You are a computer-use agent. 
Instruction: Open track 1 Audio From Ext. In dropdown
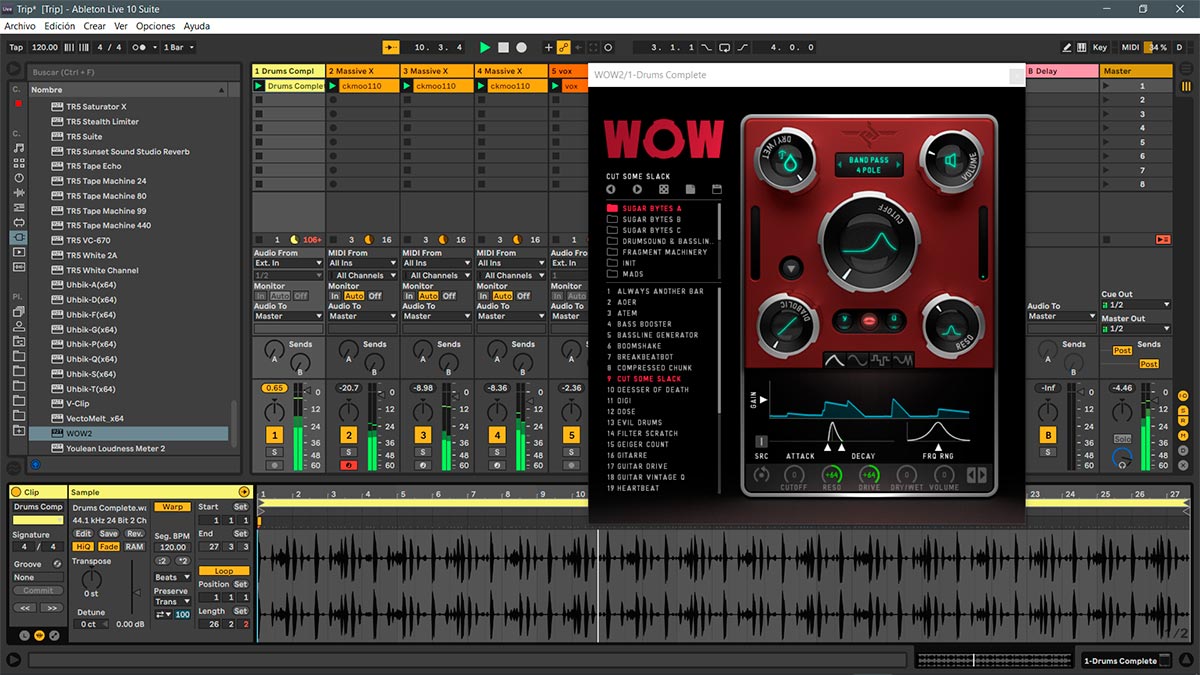(x=288, y=263)
